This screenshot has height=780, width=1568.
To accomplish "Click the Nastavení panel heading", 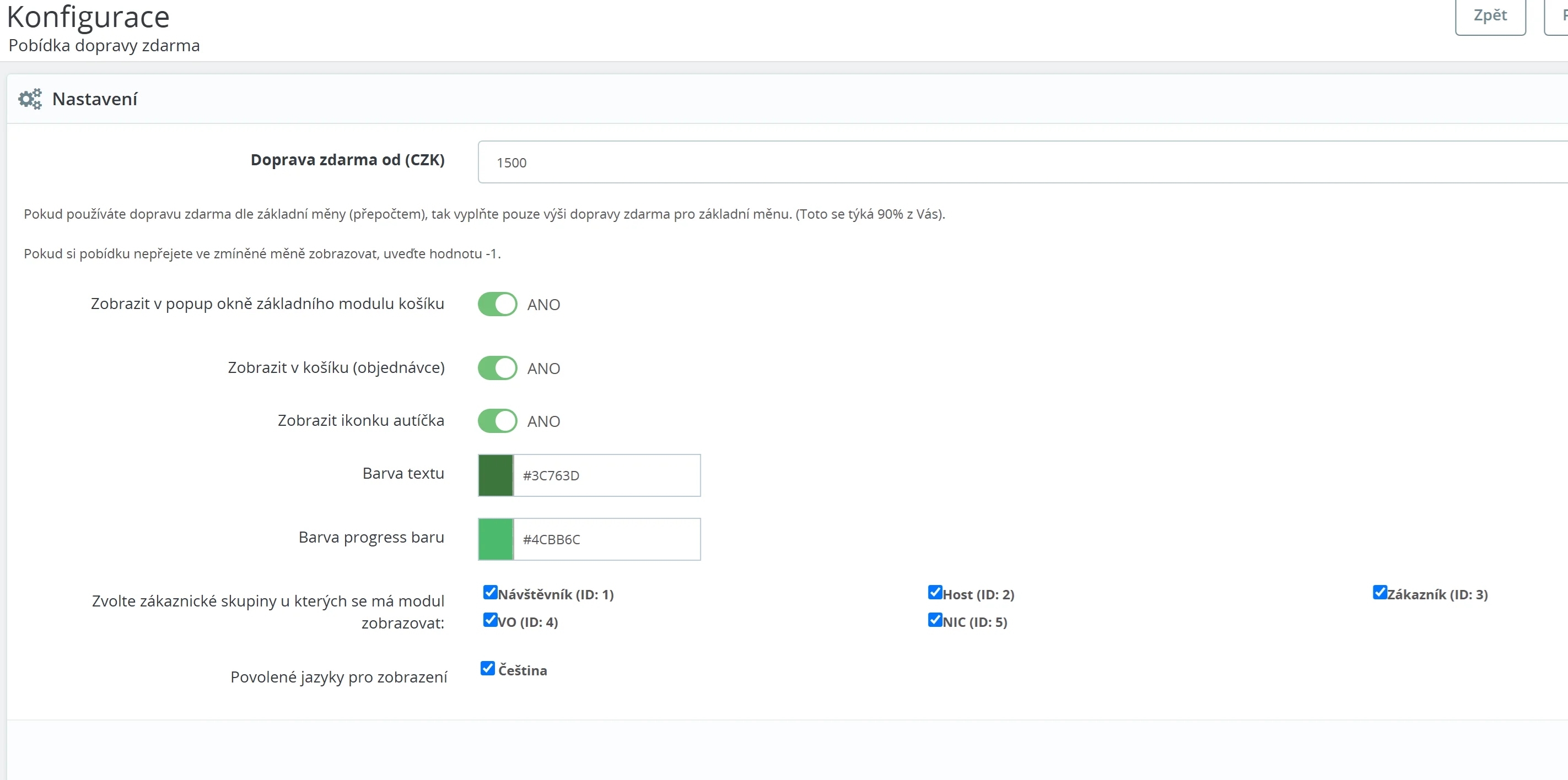I will [95, 99].
